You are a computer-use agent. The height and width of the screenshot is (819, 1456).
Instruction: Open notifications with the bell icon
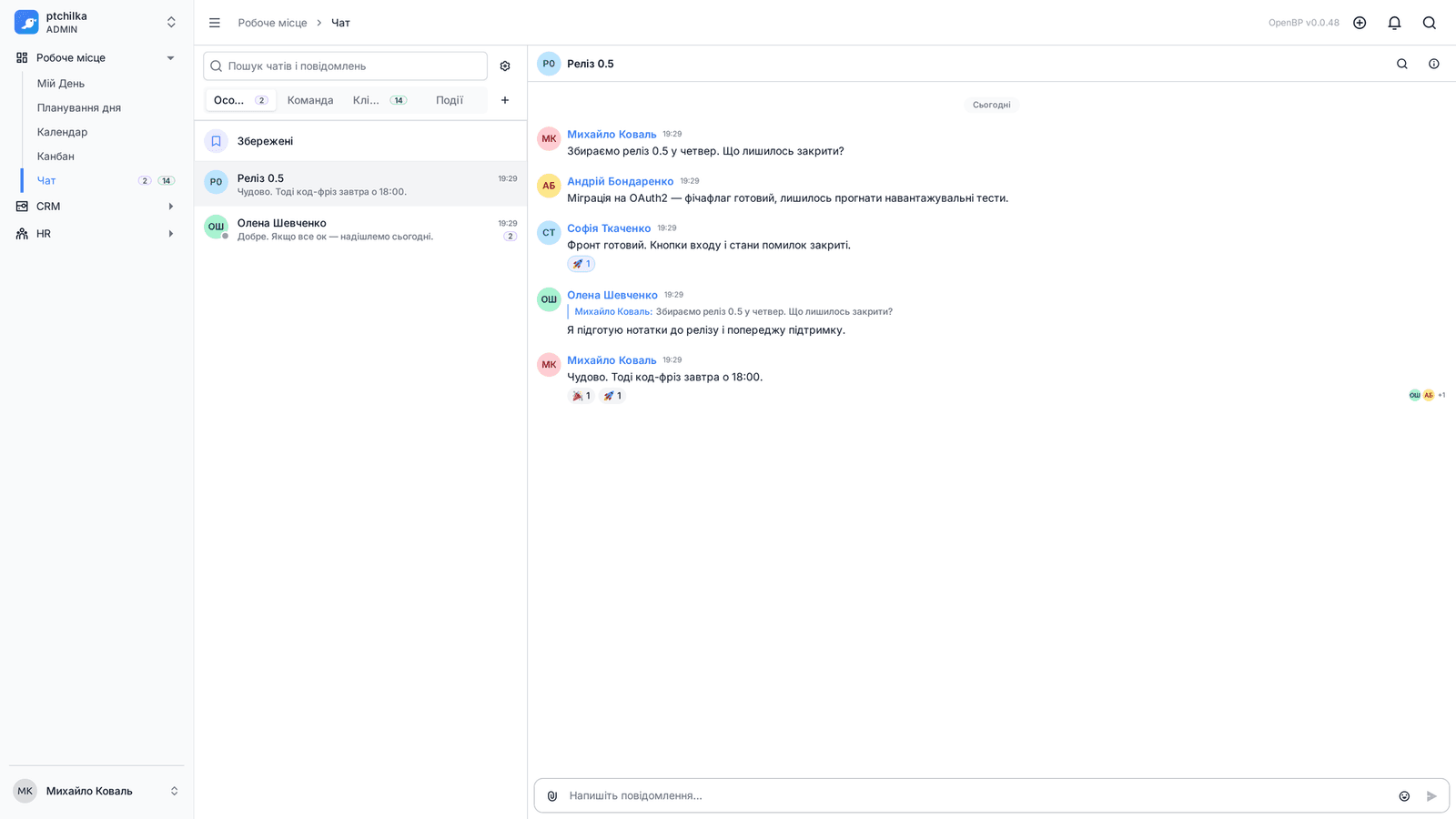click(x=1394, y=23)
